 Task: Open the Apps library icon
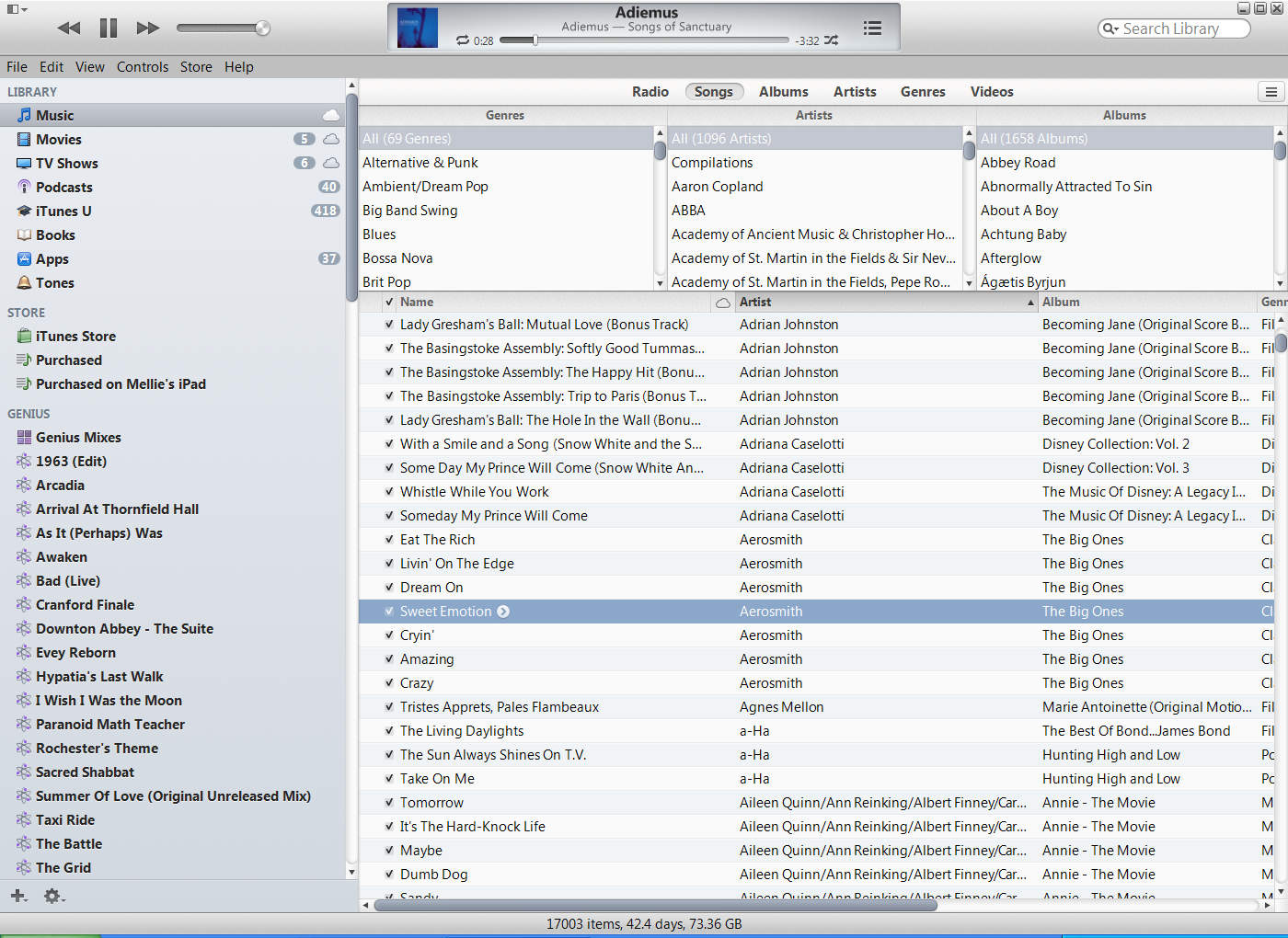[x=25, y=258]
